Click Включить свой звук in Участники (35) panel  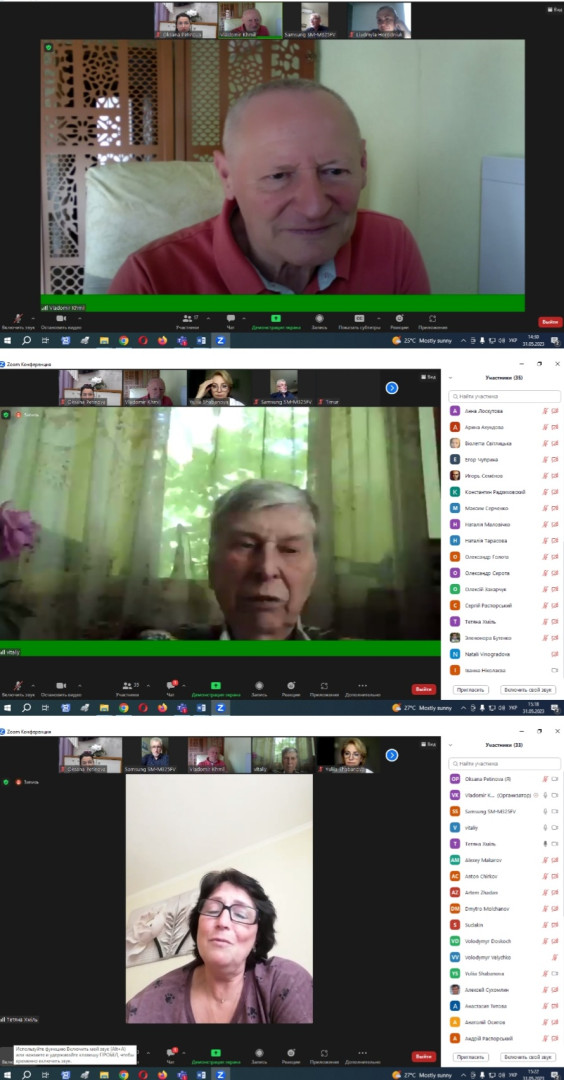point(528,689)
